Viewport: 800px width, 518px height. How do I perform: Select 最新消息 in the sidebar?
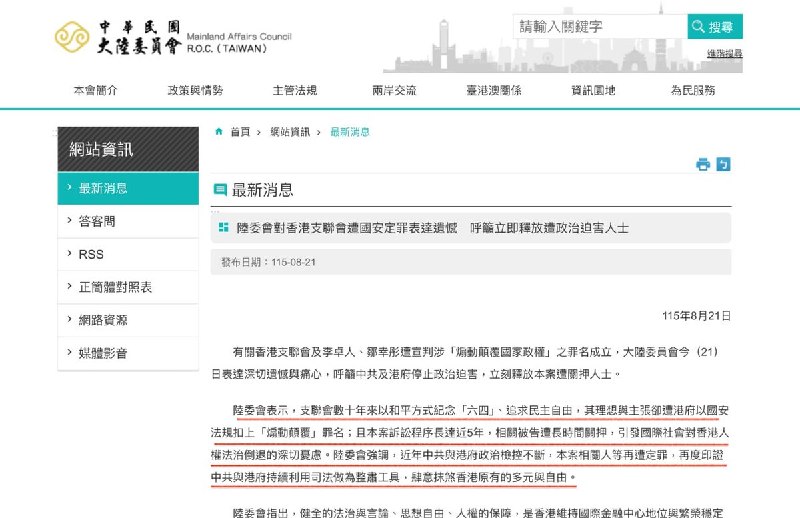click(x=128, y=188)
